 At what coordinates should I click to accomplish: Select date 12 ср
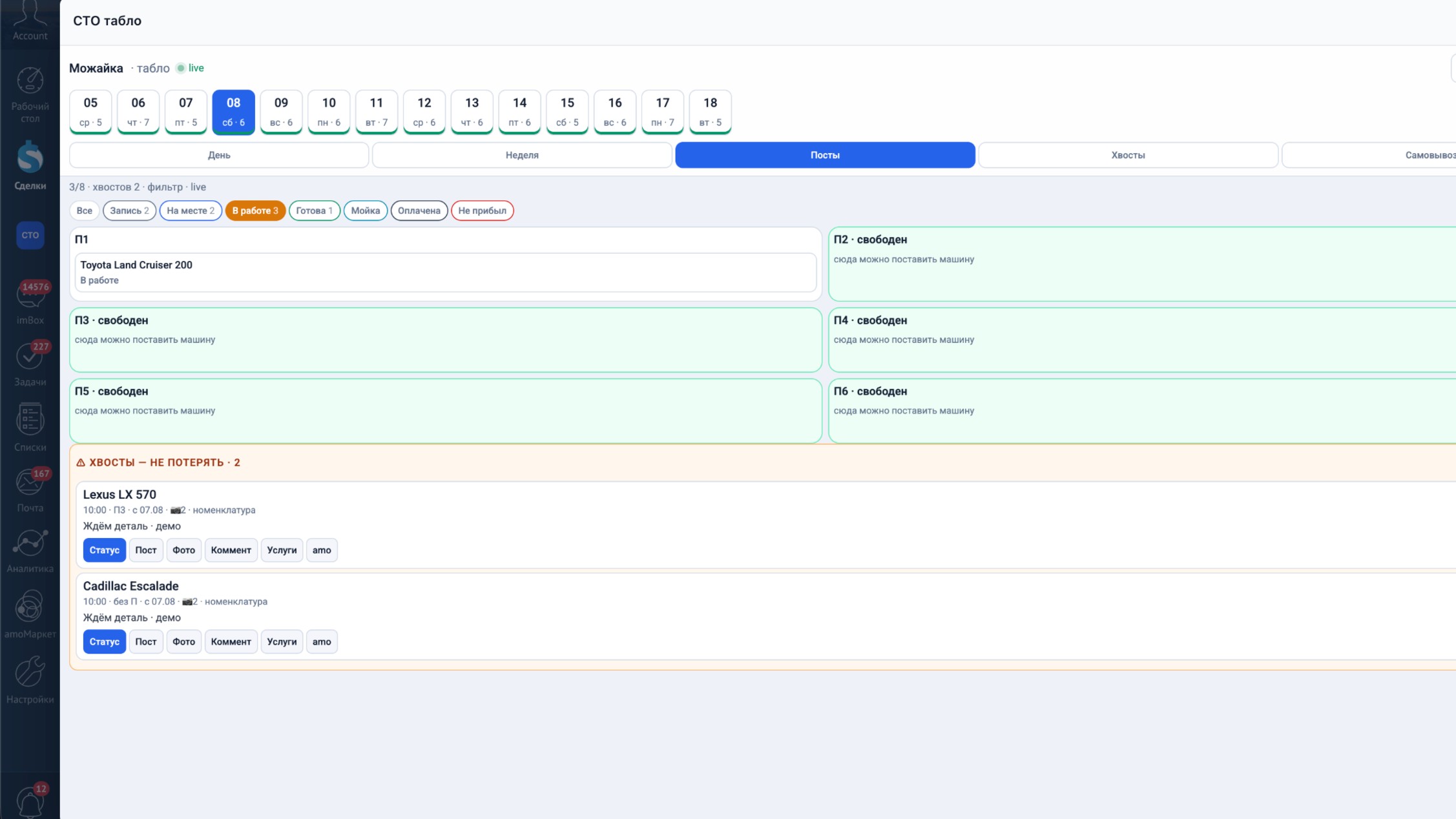[x=424, y=112]
